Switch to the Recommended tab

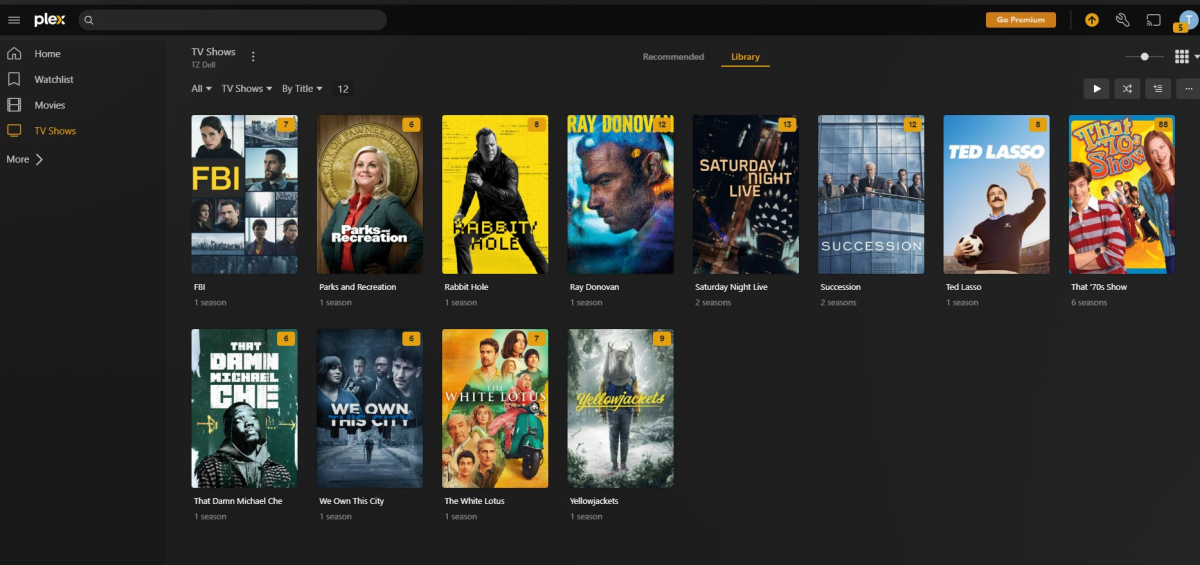pos(673,57)
